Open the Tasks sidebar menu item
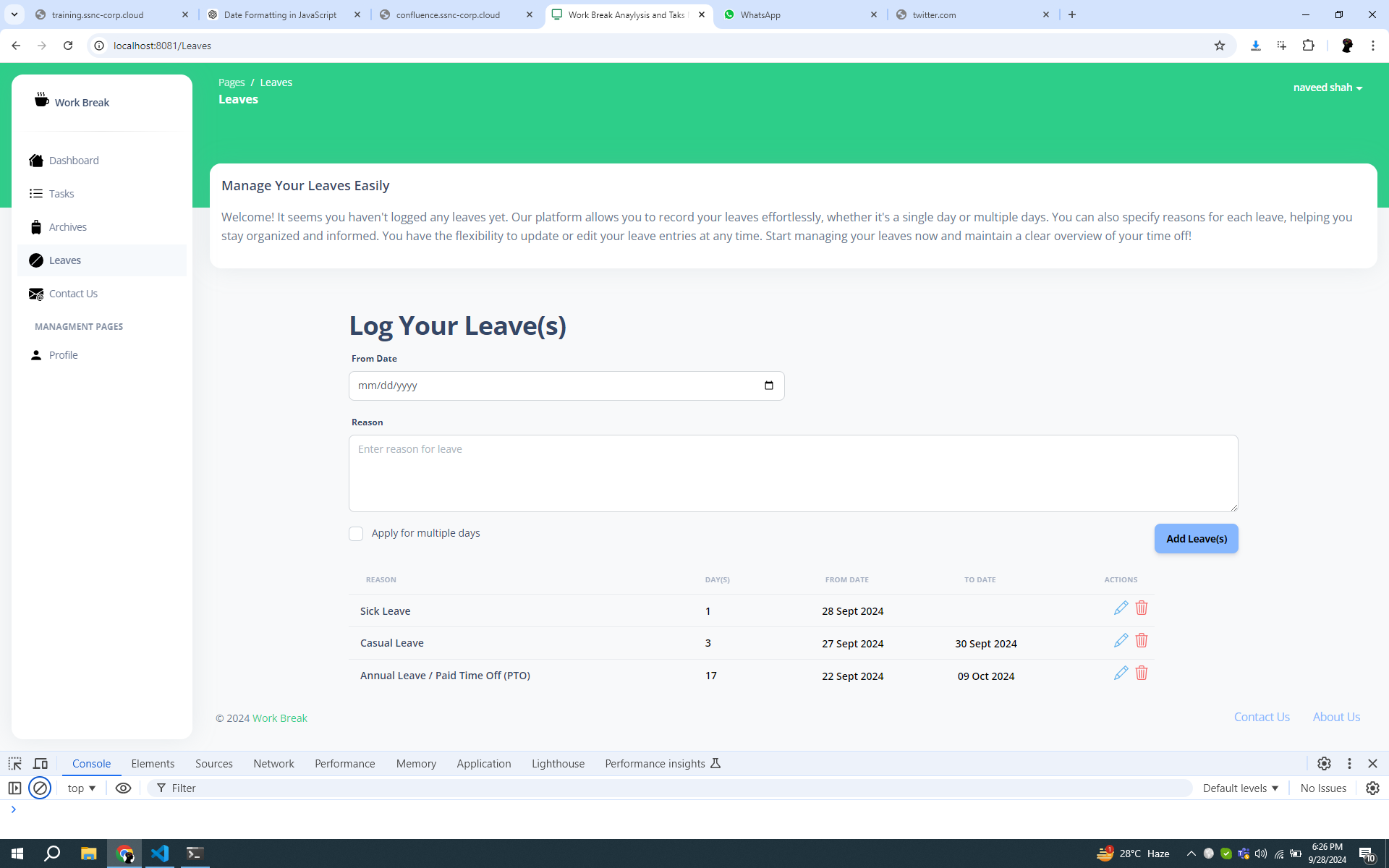This screenshot has width=1389, height=868. tap(102, 194)
